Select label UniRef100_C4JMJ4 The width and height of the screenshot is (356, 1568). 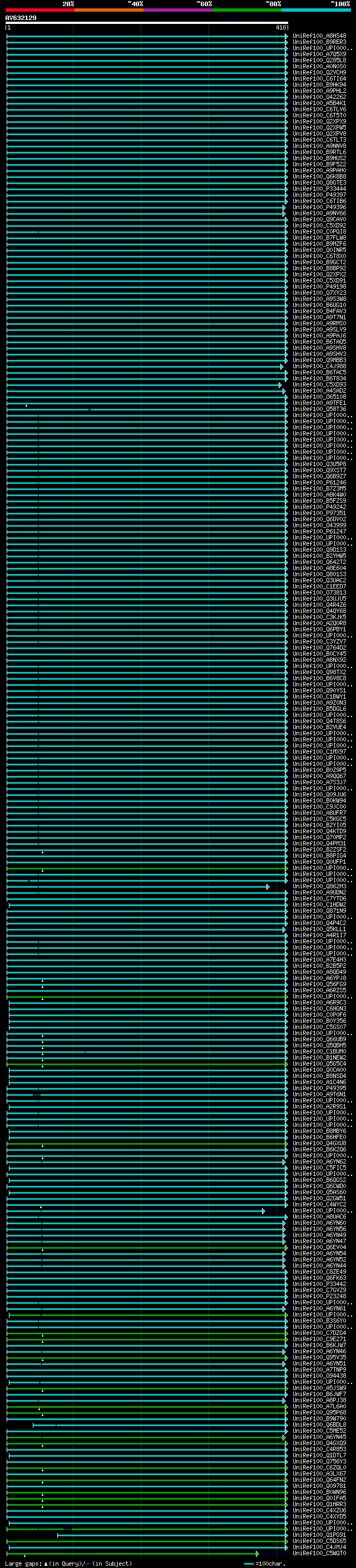[x=319, y=1547]
